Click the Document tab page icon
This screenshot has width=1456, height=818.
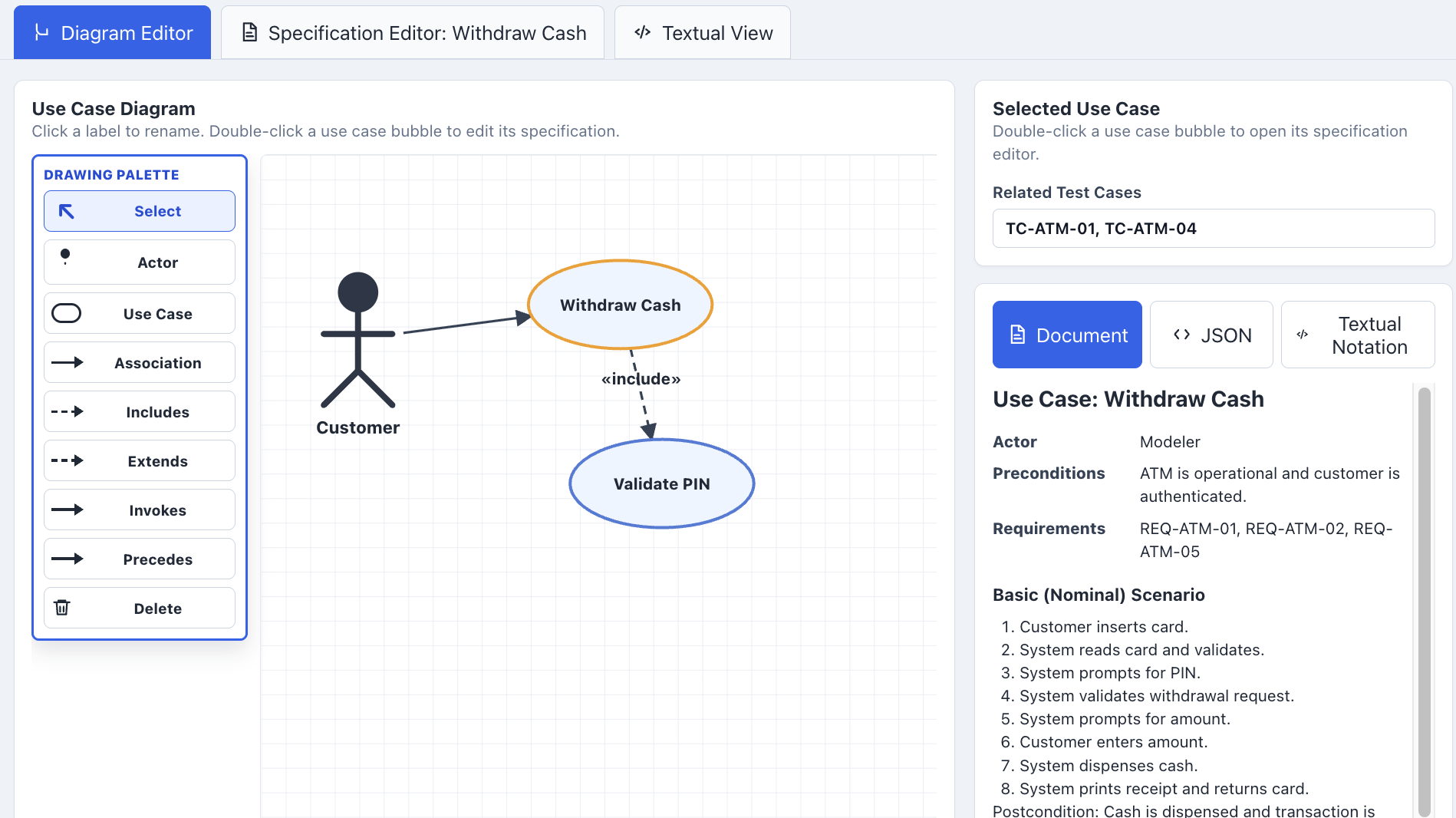[1018, 335]
